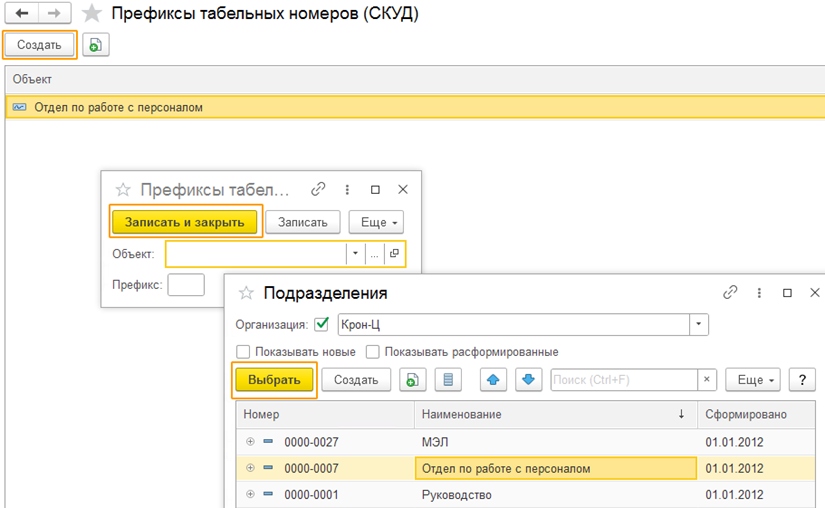Expand the Организация dropdown list
Screen dimensions: 825x508
(698, 324)
